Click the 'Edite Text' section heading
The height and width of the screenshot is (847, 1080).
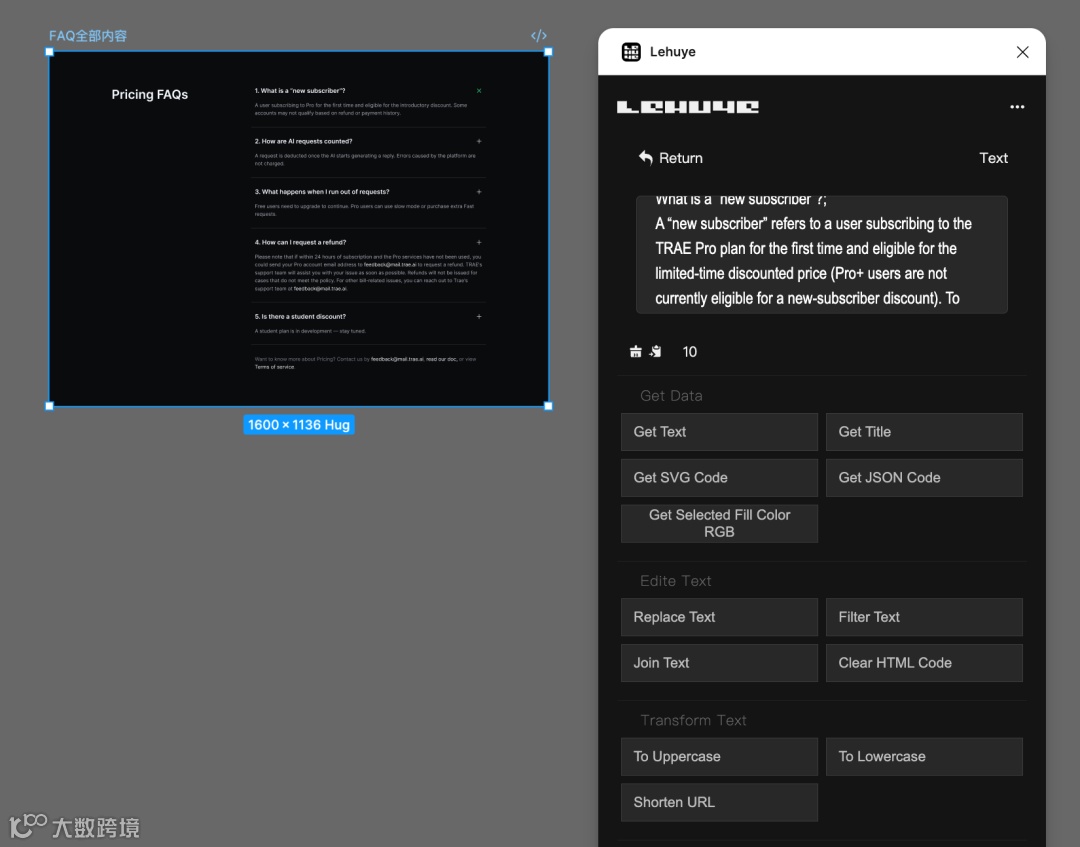676,581
